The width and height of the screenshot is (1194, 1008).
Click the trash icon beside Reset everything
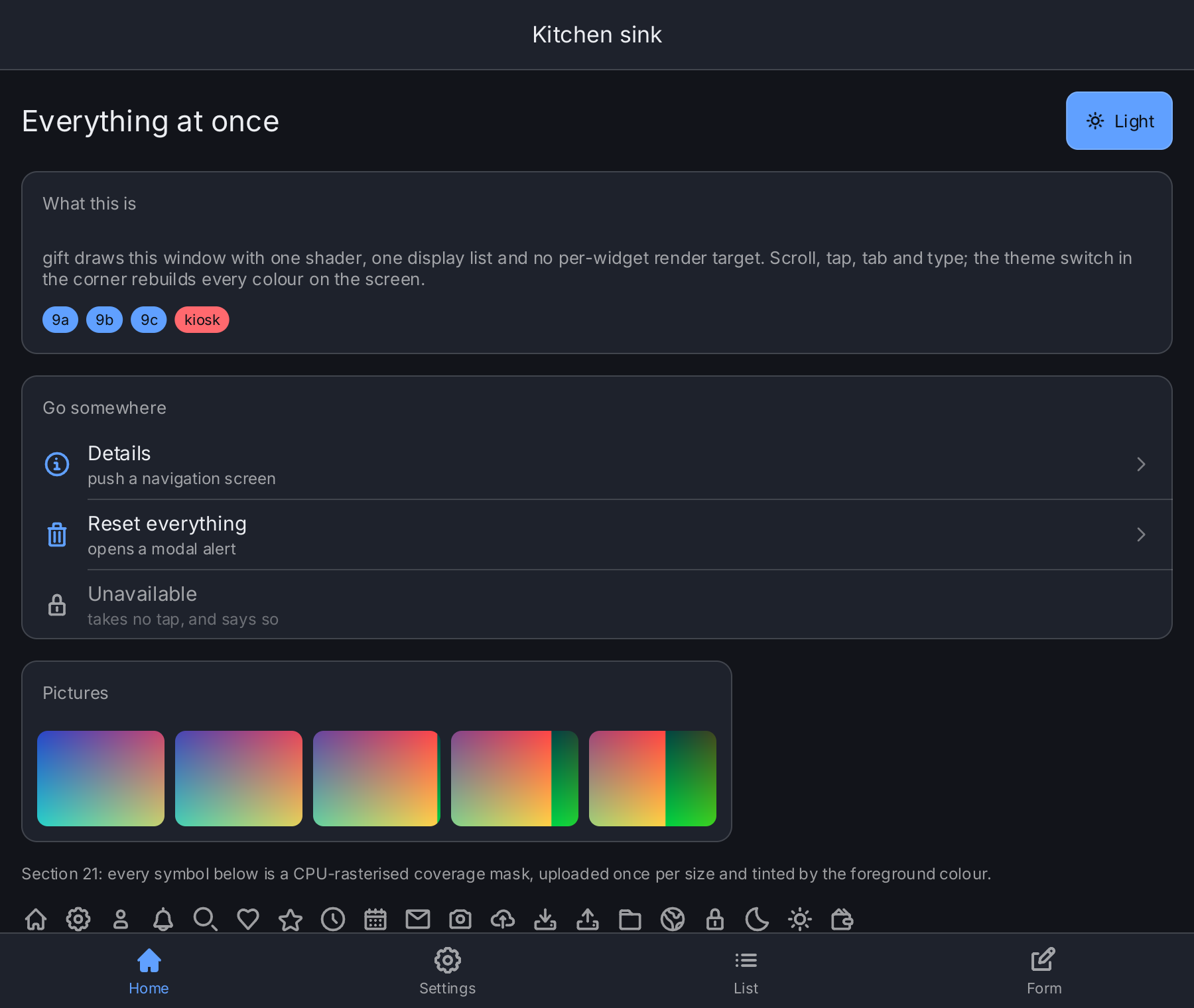57,535
